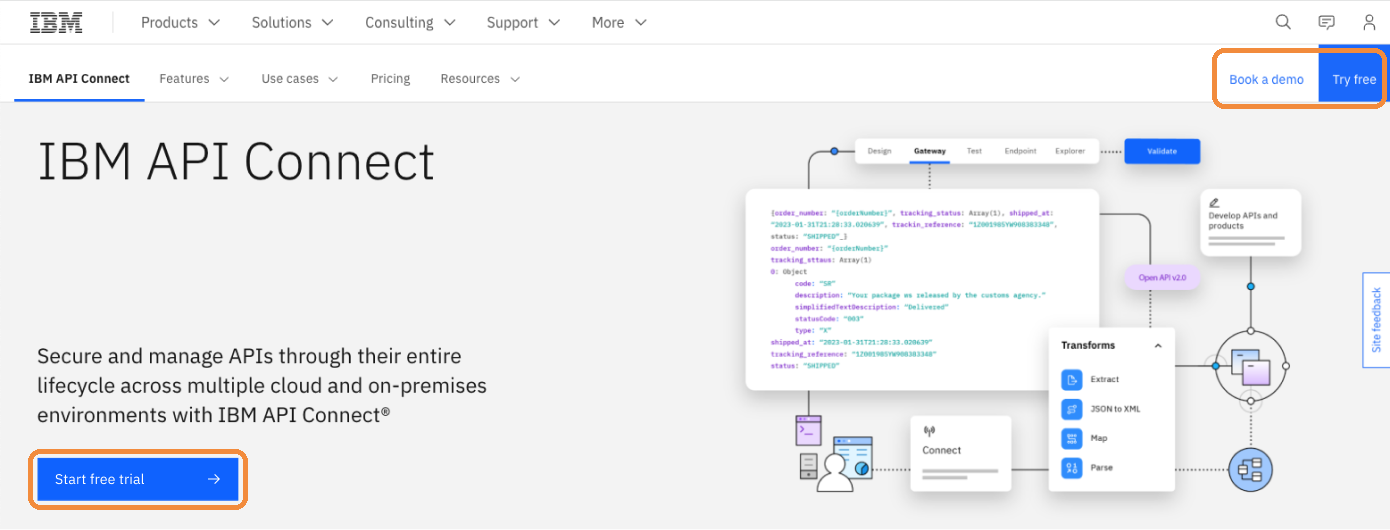
Task: Expand the Solutions menu
Action: click(295, 22)
